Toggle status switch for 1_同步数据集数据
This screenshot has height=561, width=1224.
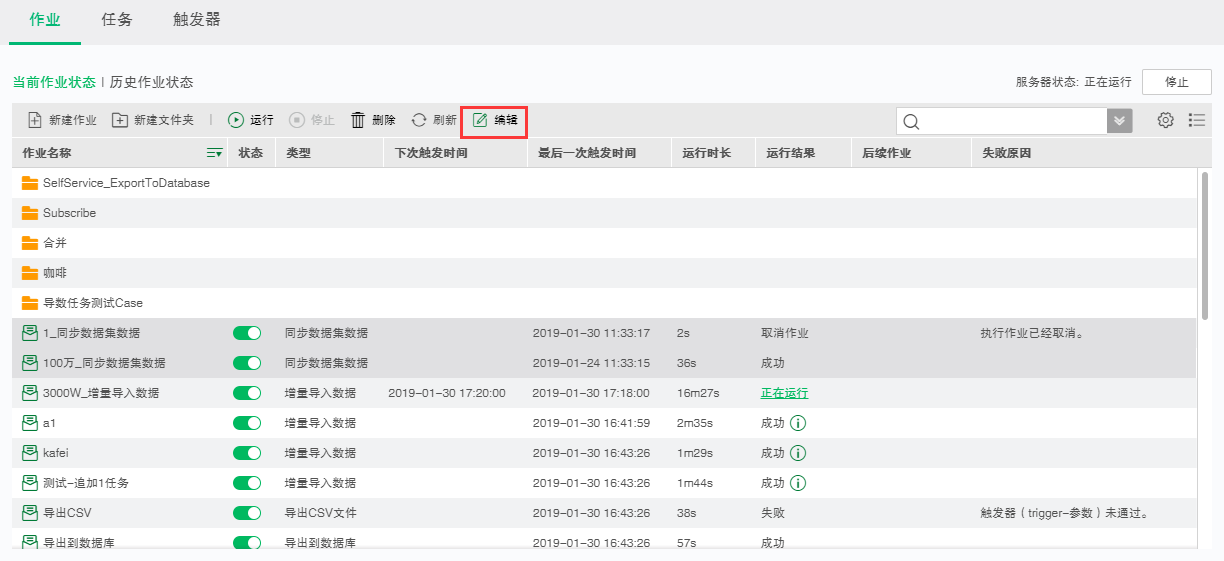246,333
